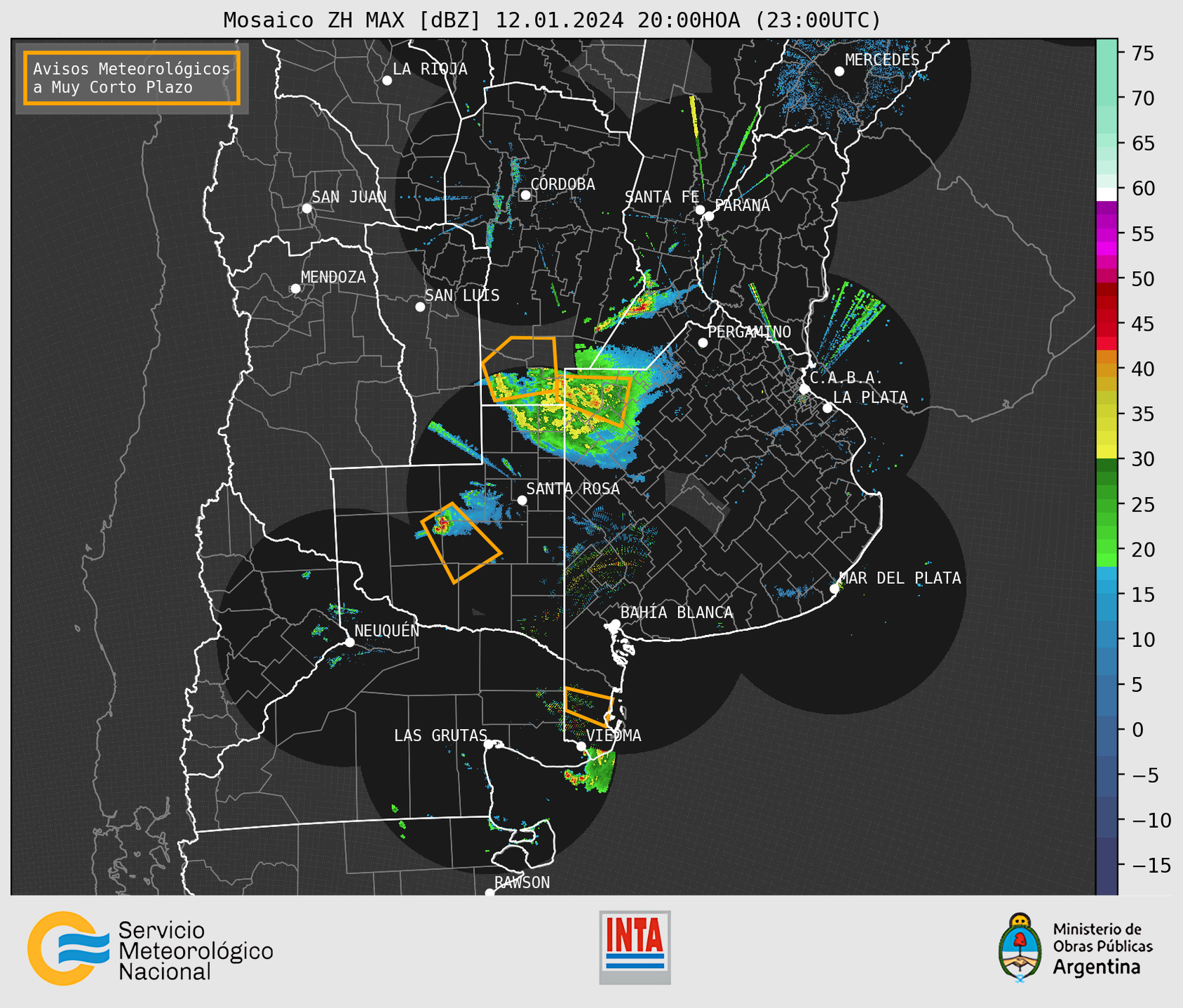Click the Servicio Meteorológico Nacional text
1183x1008 pixels.
(x=196, y=951)
